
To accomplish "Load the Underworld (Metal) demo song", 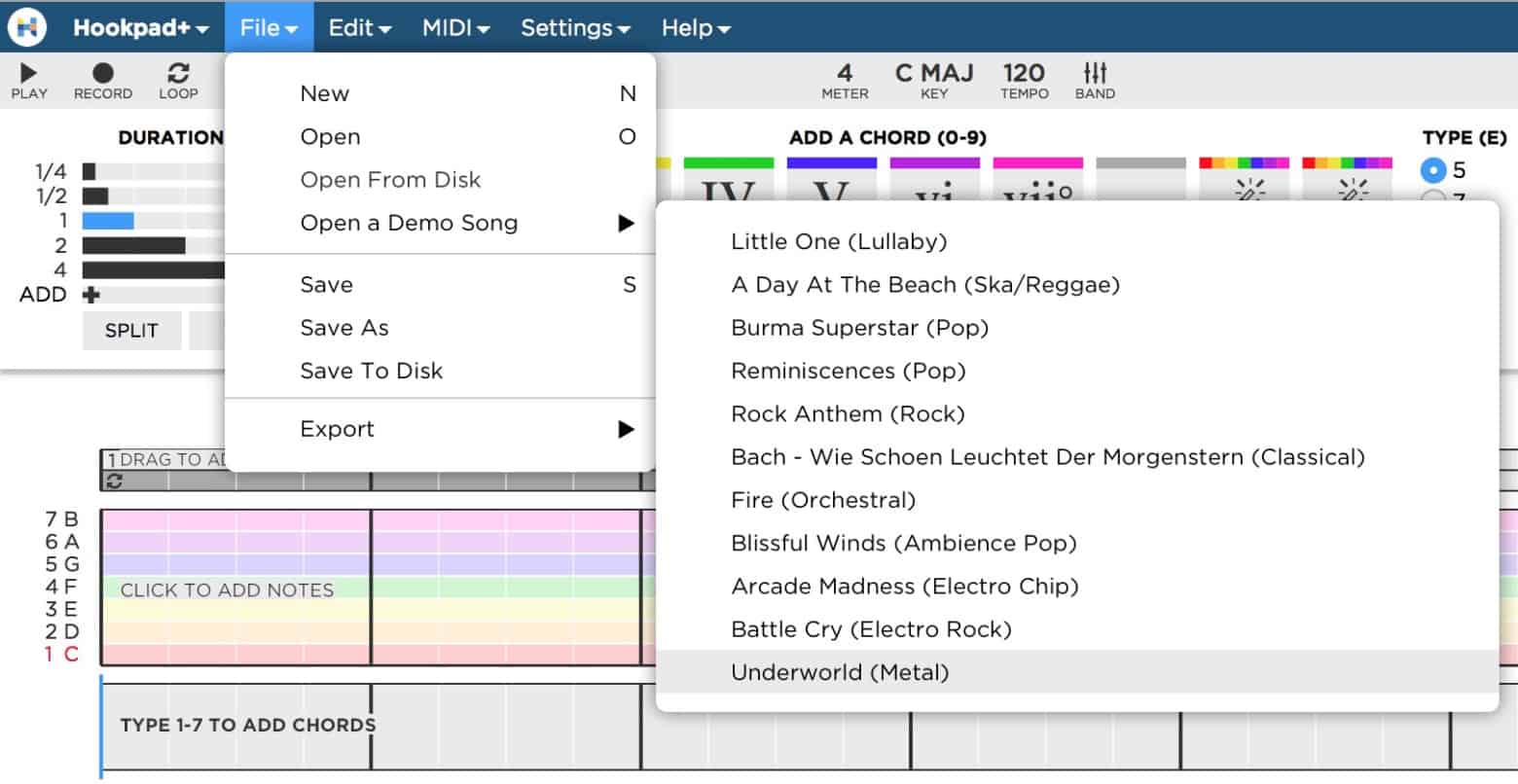I will [x=841, y=671].
